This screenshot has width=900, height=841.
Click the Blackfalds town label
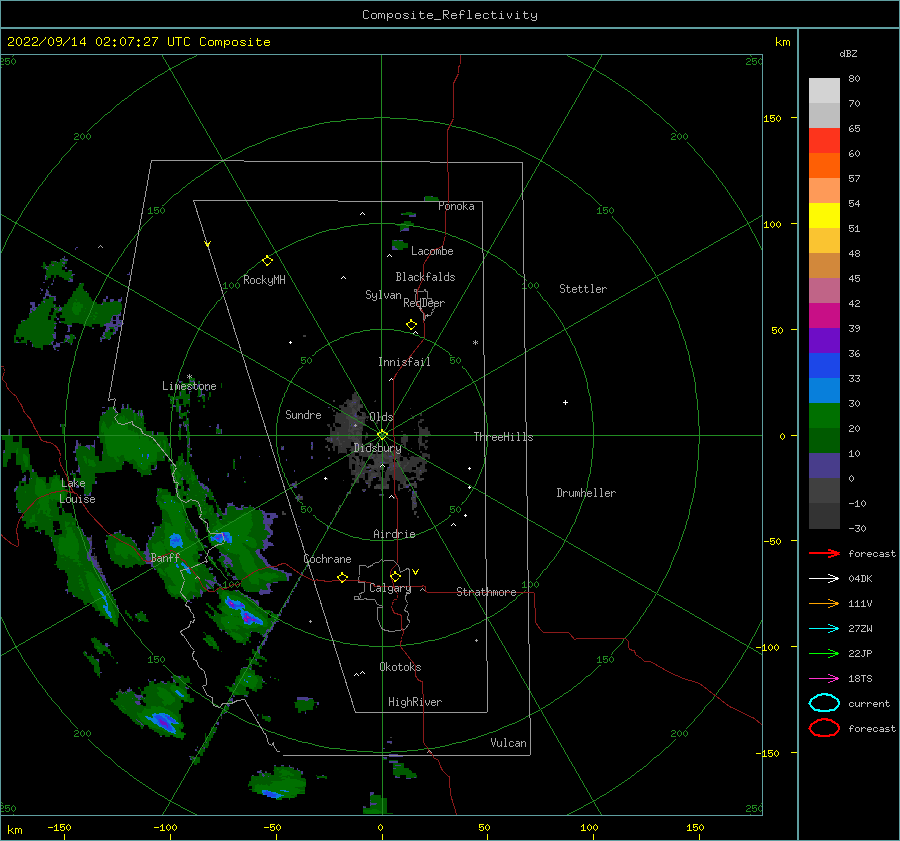(425, 277)
